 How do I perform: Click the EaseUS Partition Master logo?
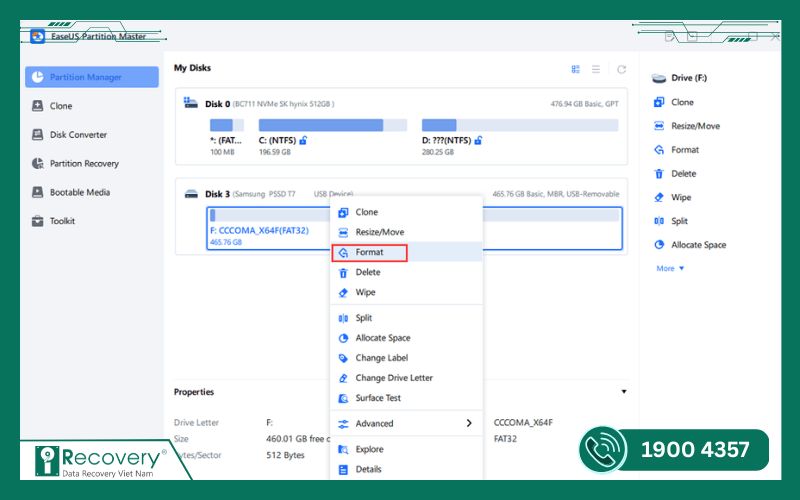click(38, 37)
